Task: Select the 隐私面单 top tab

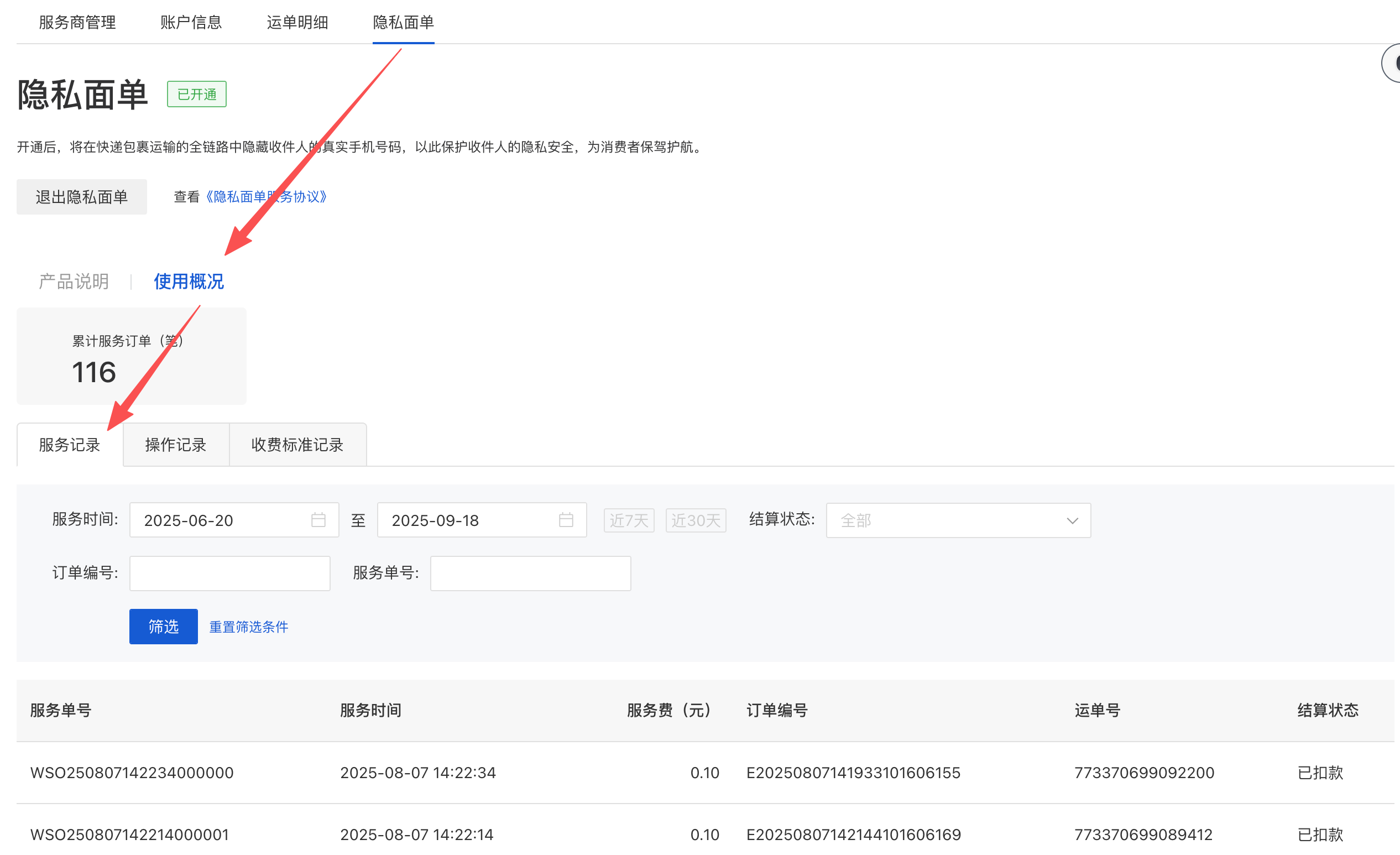Action: tap(404, 23)
